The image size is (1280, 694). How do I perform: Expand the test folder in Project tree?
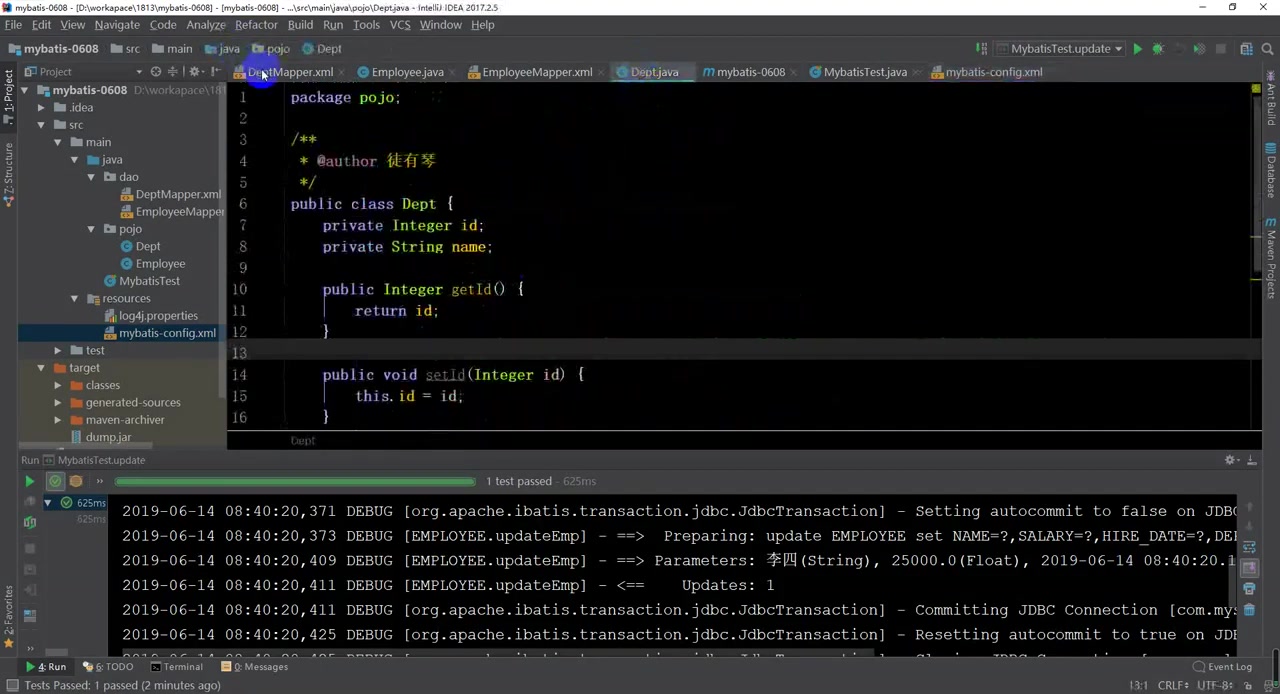(x=57, y=350)
